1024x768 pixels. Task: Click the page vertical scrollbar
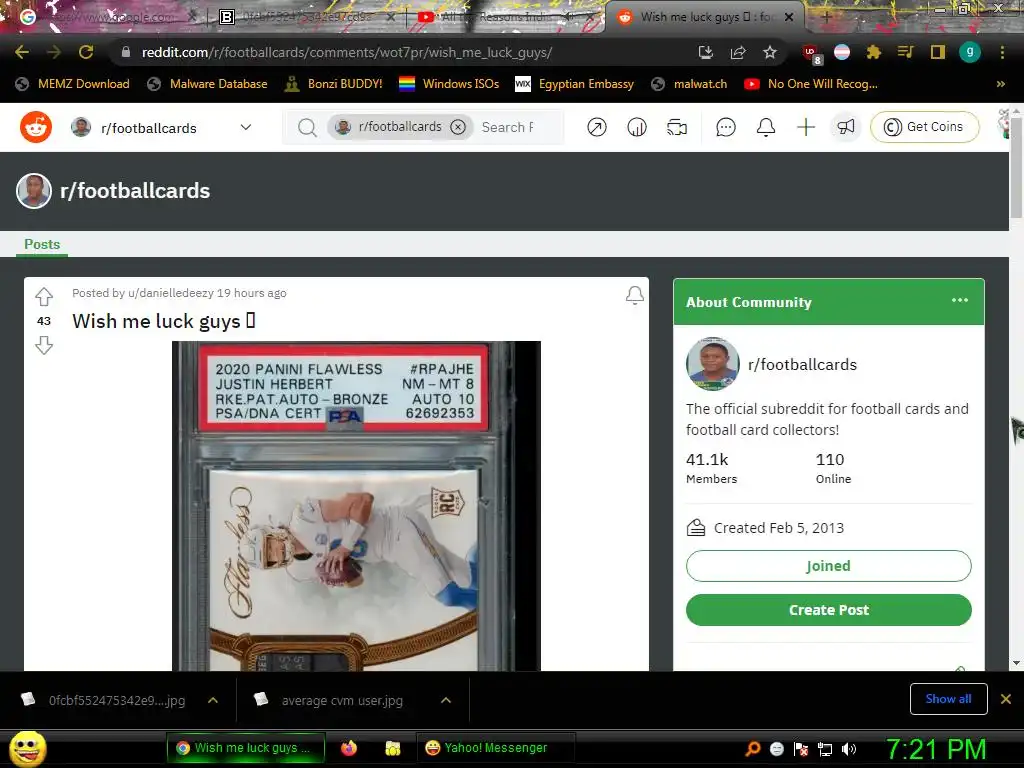1016,167
